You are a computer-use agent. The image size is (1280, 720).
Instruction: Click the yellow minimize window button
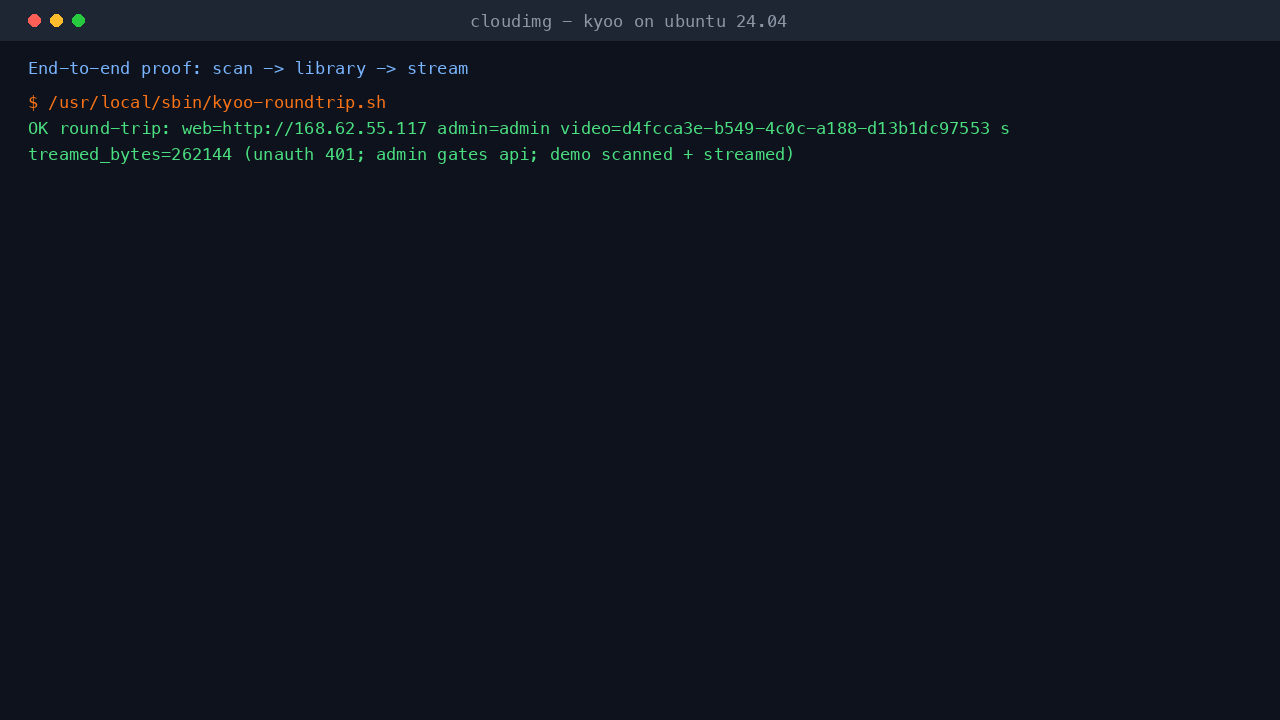click(x=57, y=20)
